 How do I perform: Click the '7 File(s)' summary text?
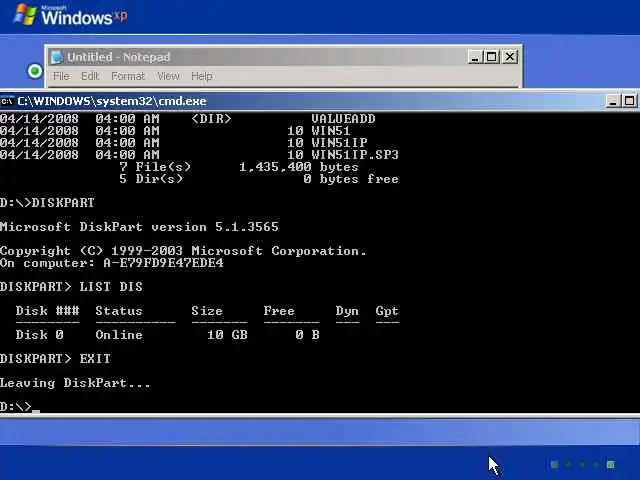coord(155,167)
